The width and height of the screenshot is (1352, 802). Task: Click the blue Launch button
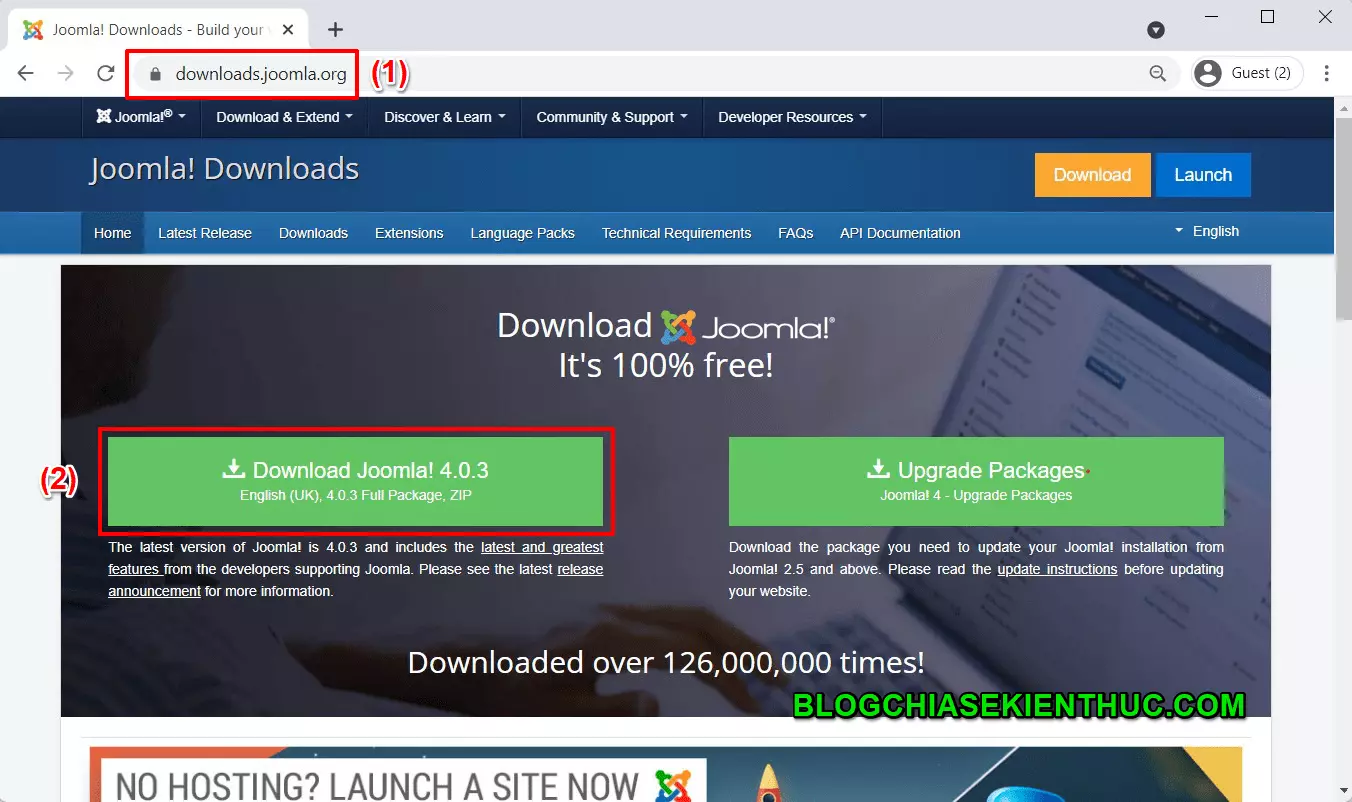[1203, 175]
